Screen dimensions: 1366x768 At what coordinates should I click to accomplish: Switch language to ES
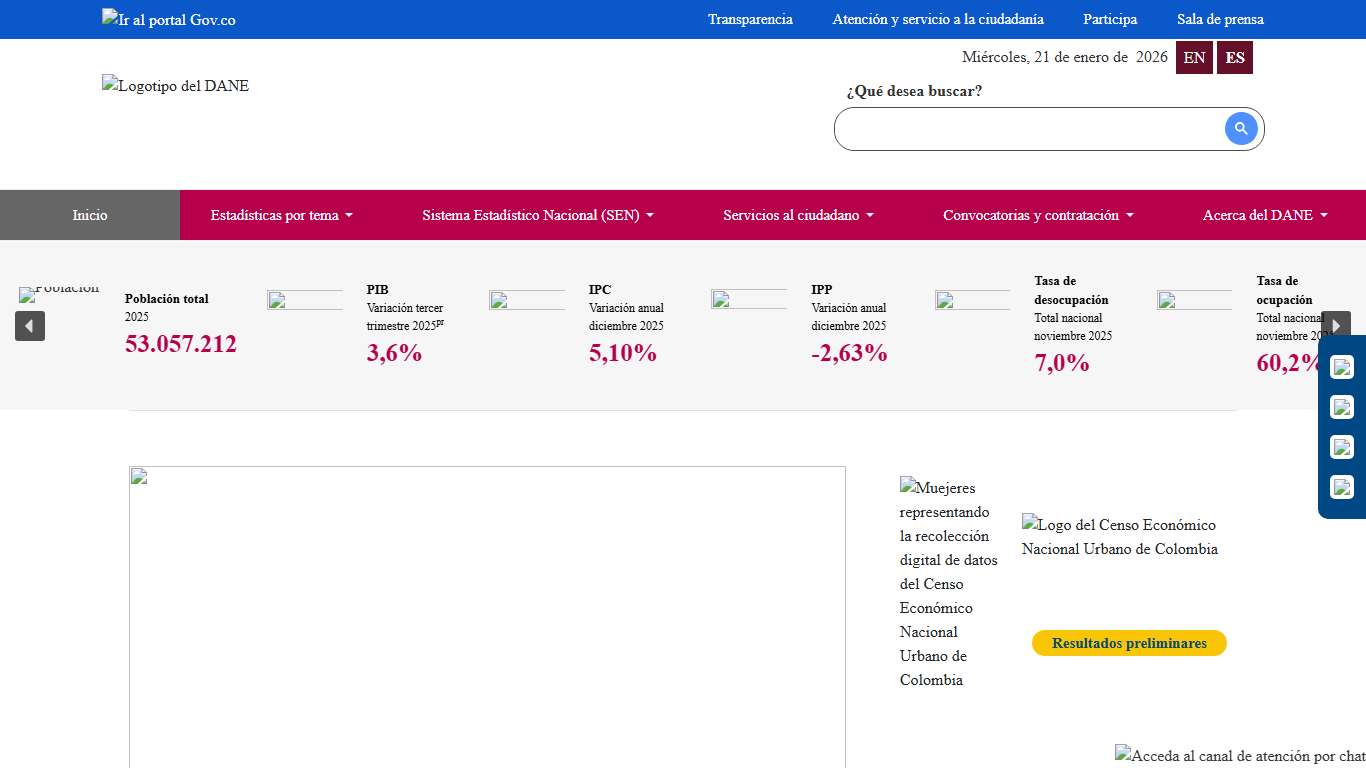pyautogui.click(x=1235, y=58)
